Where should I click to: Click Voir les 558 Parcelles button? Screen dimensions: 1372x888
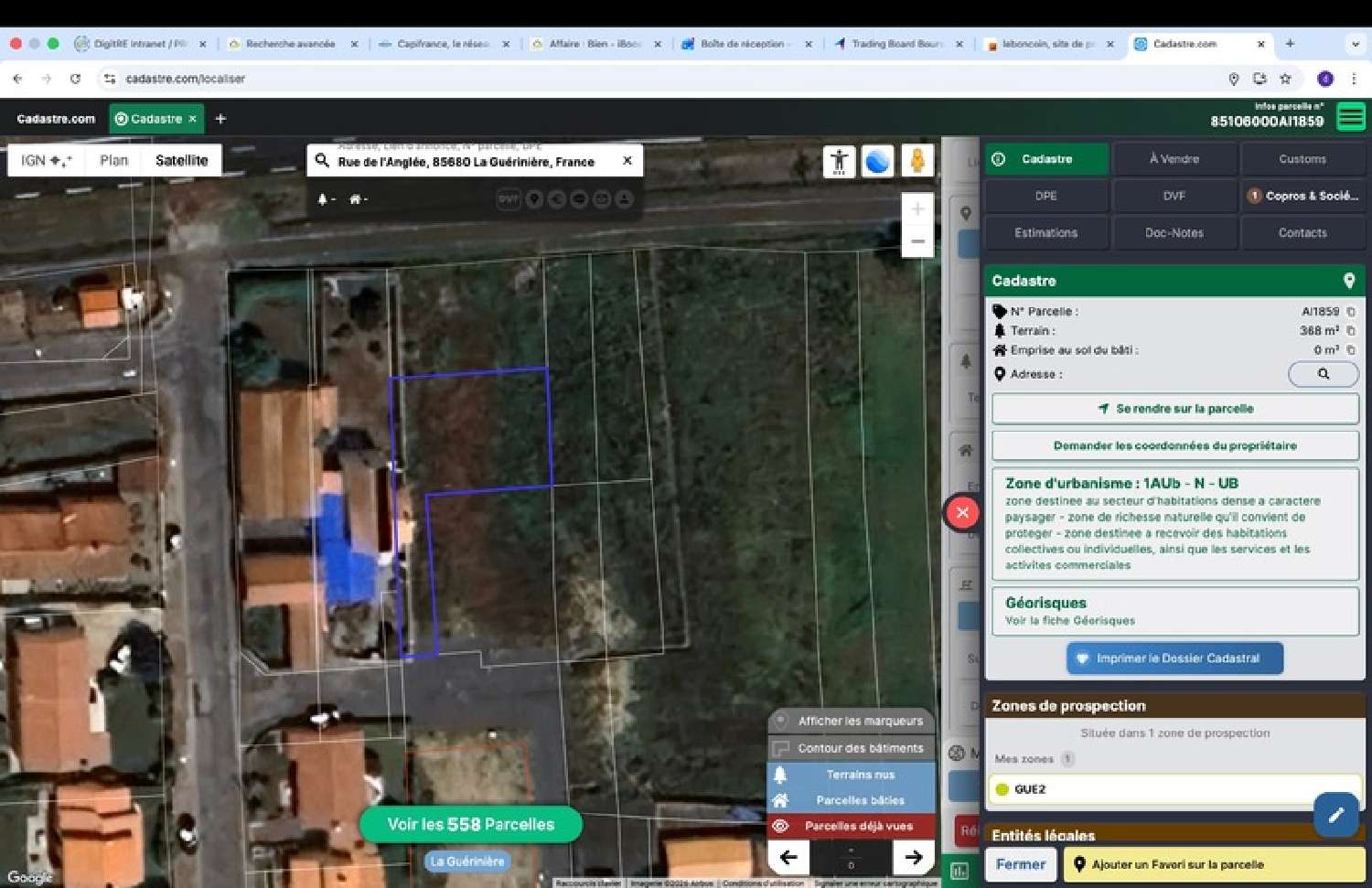pyautogui.click(x=470, y=824)
